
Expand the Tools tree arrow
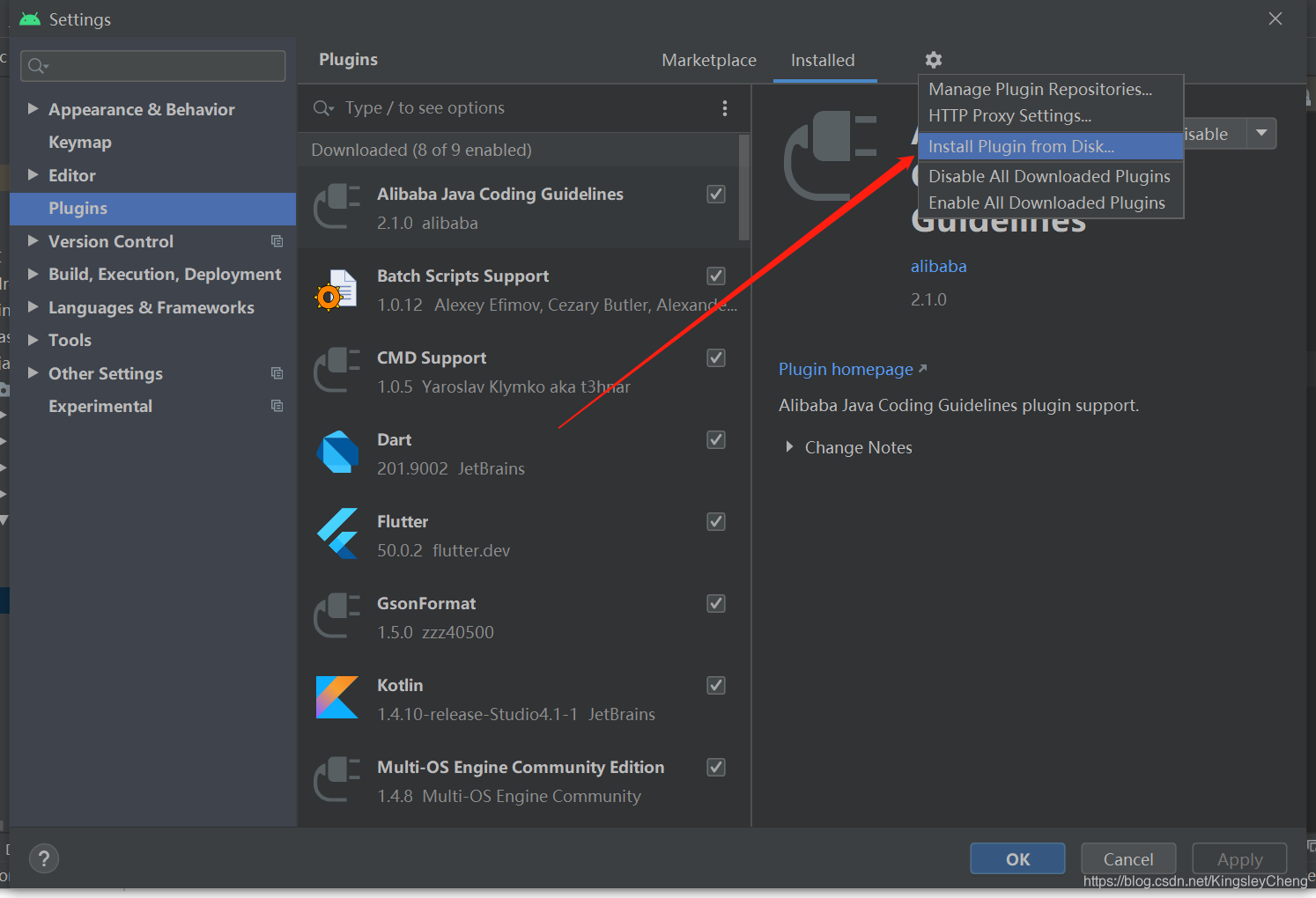(x=33, y=340)
